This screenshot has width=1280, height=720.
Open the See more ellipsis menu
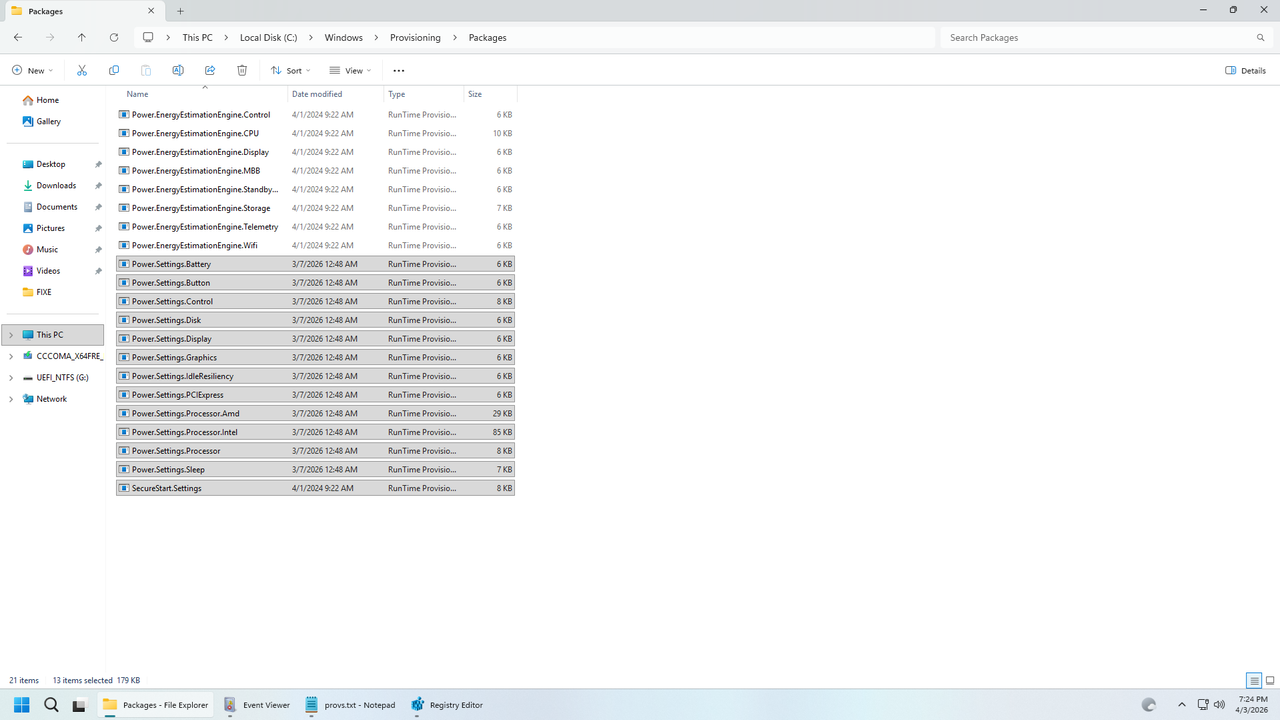(399, 71)
